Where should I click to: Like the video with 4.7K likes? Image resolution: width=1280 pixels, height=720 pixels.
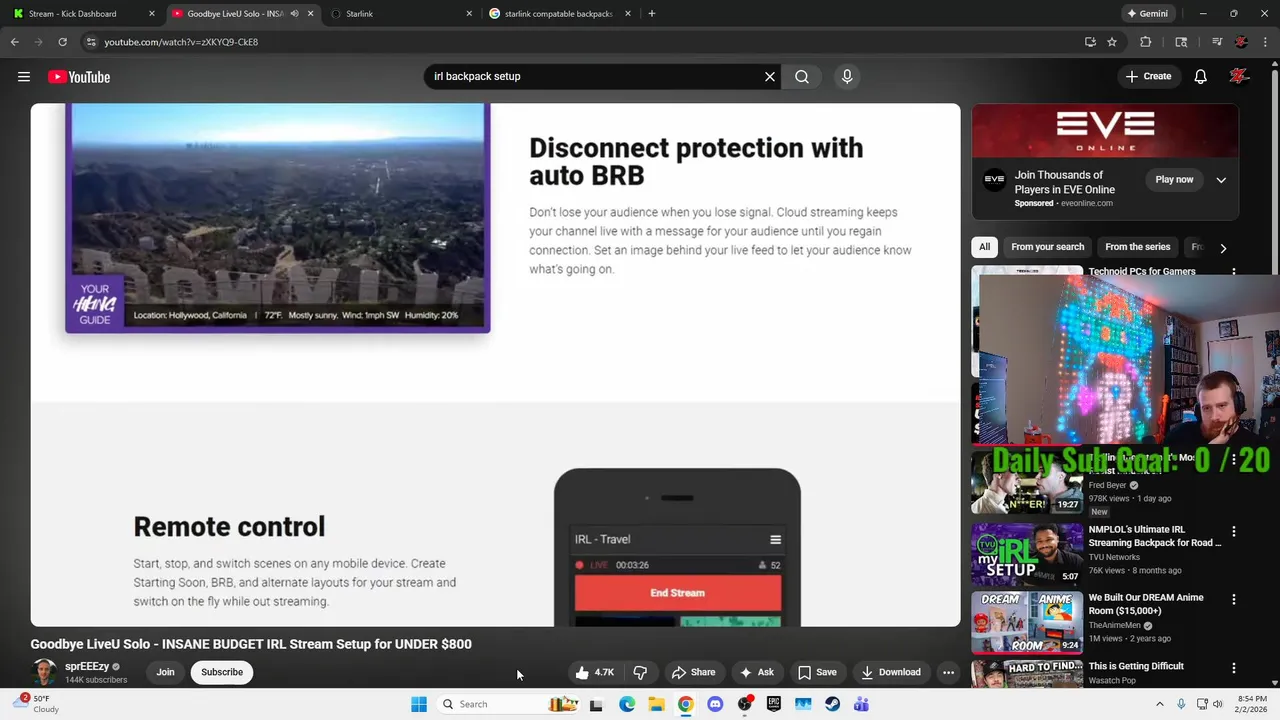[595, 672]
